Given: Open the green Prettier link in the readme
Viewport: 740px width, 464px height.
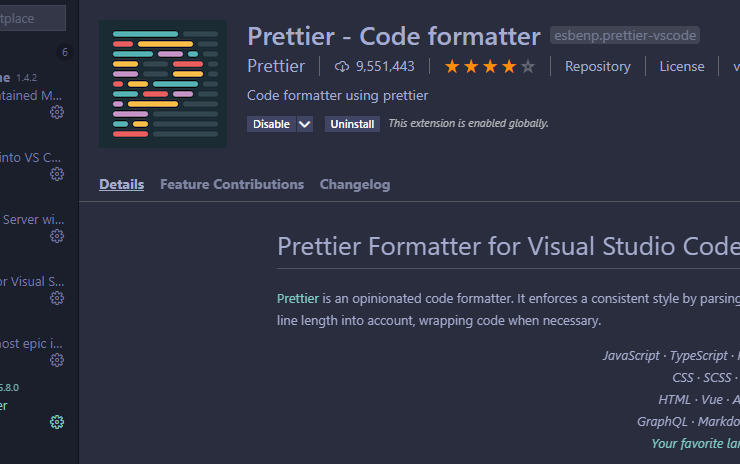Looking at the screenshot, I should 298,299.
